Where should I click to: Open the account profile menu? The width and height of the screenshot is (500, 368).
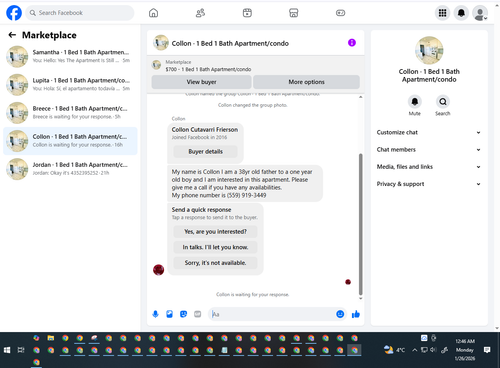480,13
